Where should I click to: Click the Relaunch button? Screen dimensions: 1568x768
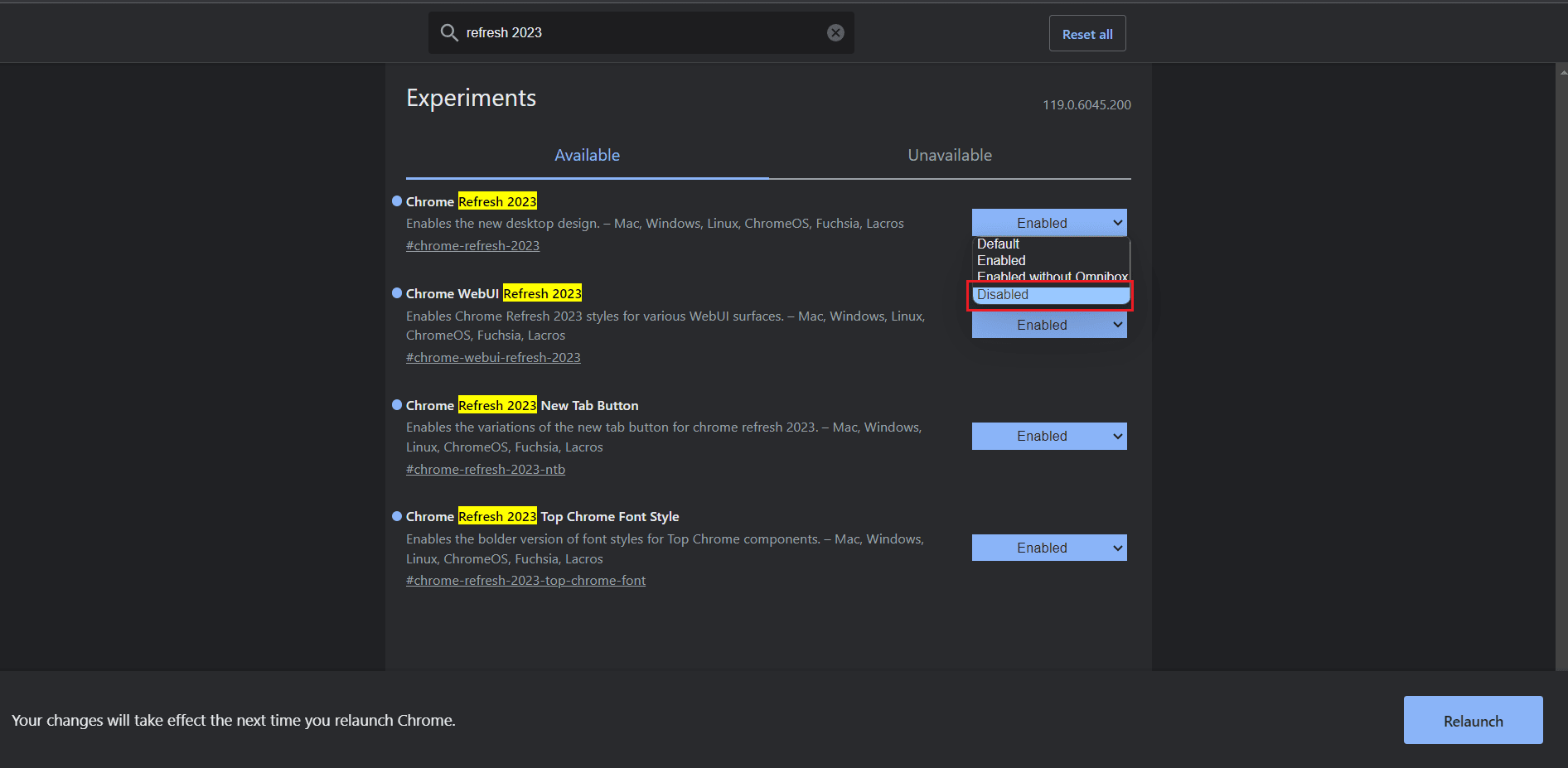[x=1473, y=720]
